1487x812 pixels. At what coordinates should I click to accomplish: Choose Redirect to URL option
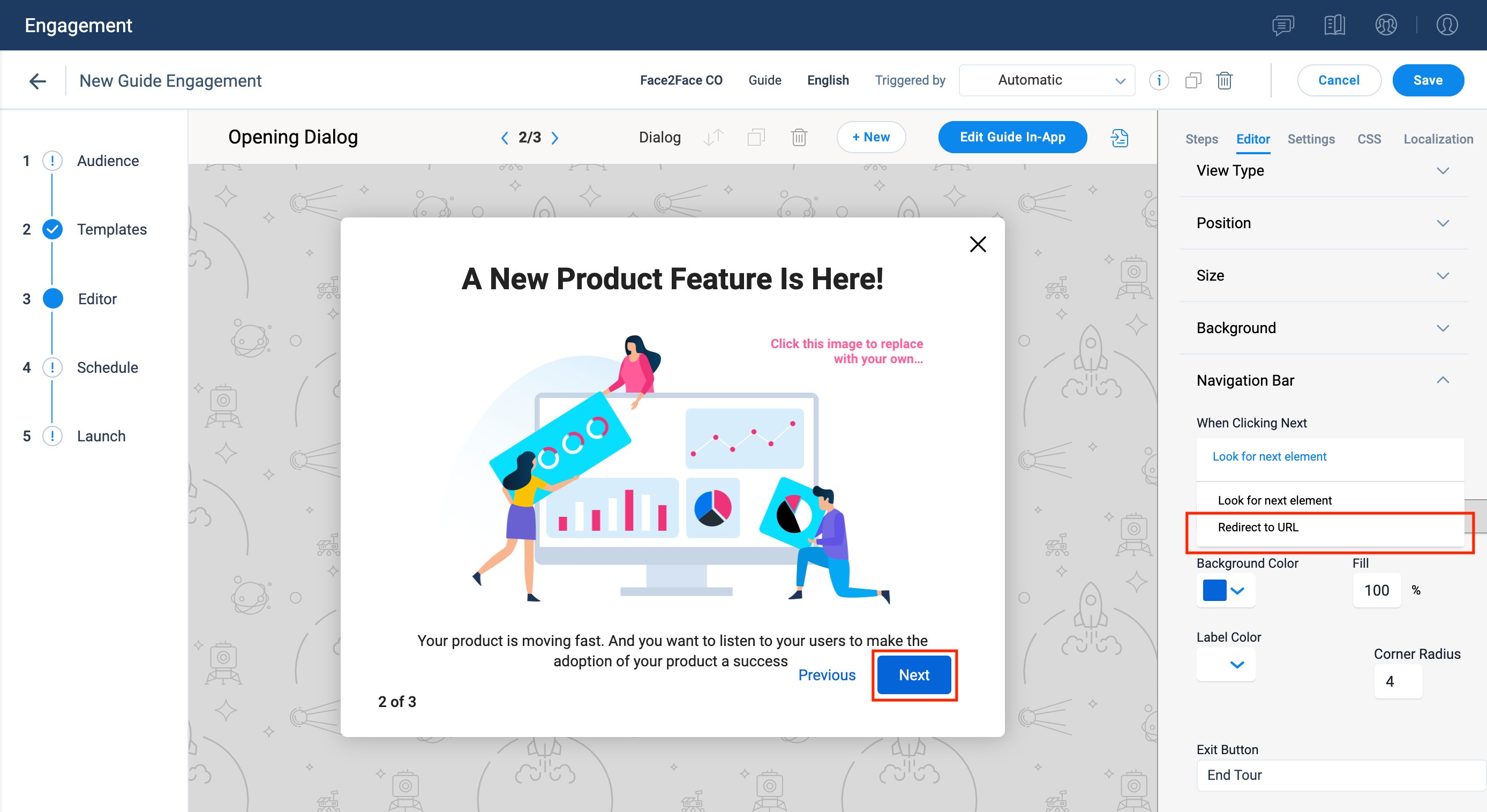(x=1330, y=527)
